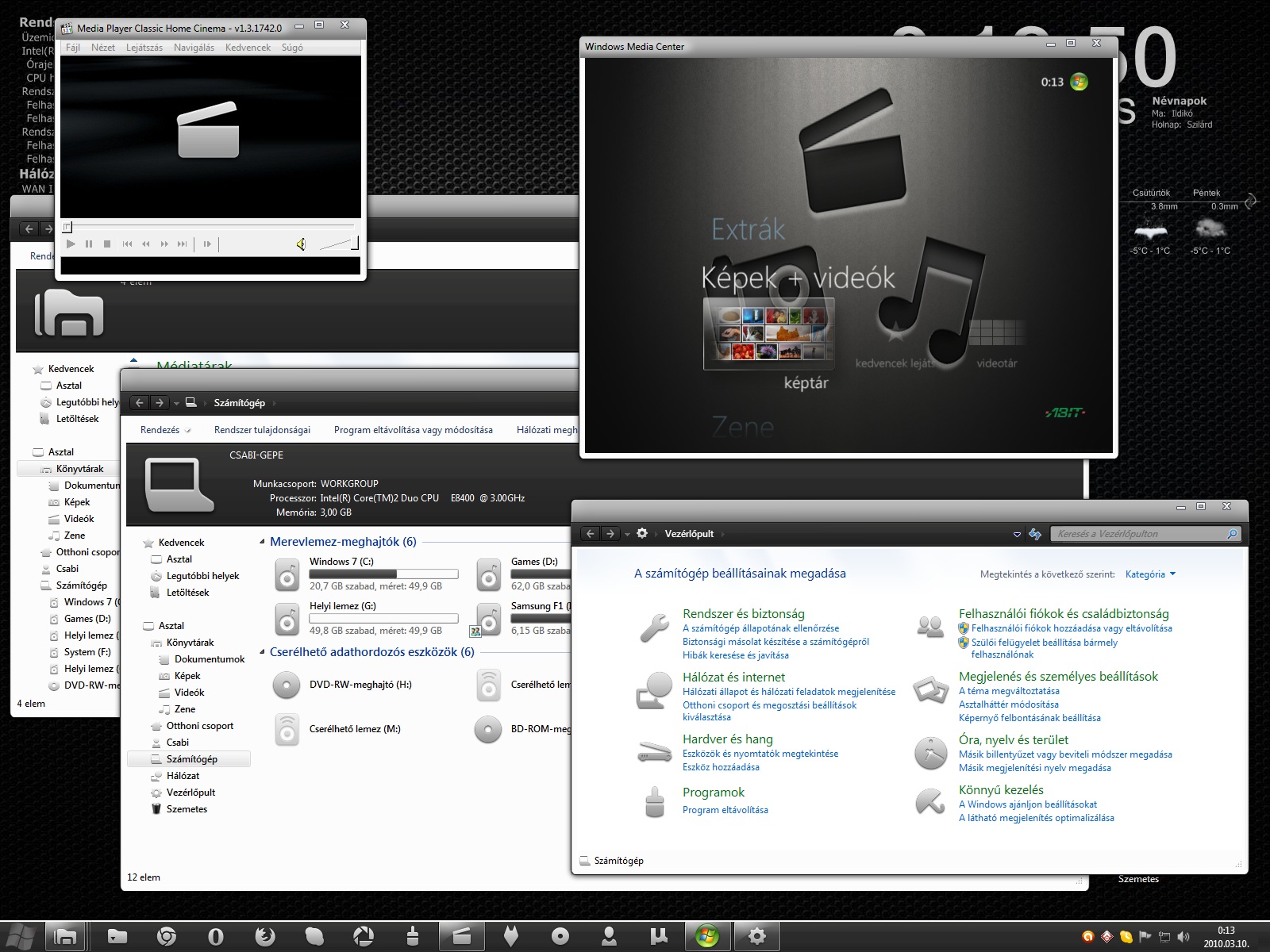Click Play in Media Player Classic

click(71, 244)
